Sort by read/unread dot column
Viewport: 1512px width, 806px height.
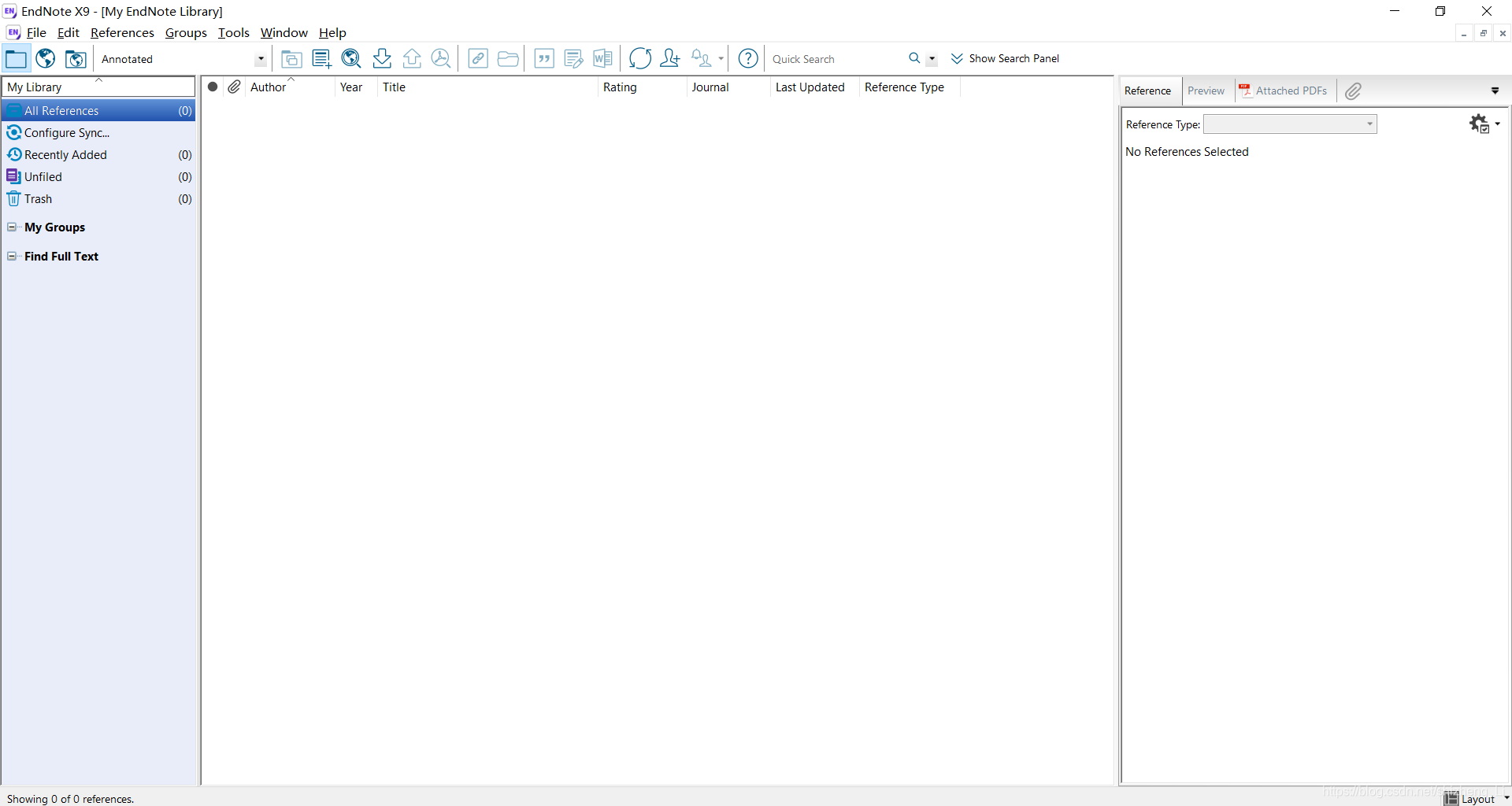point(213,87)
